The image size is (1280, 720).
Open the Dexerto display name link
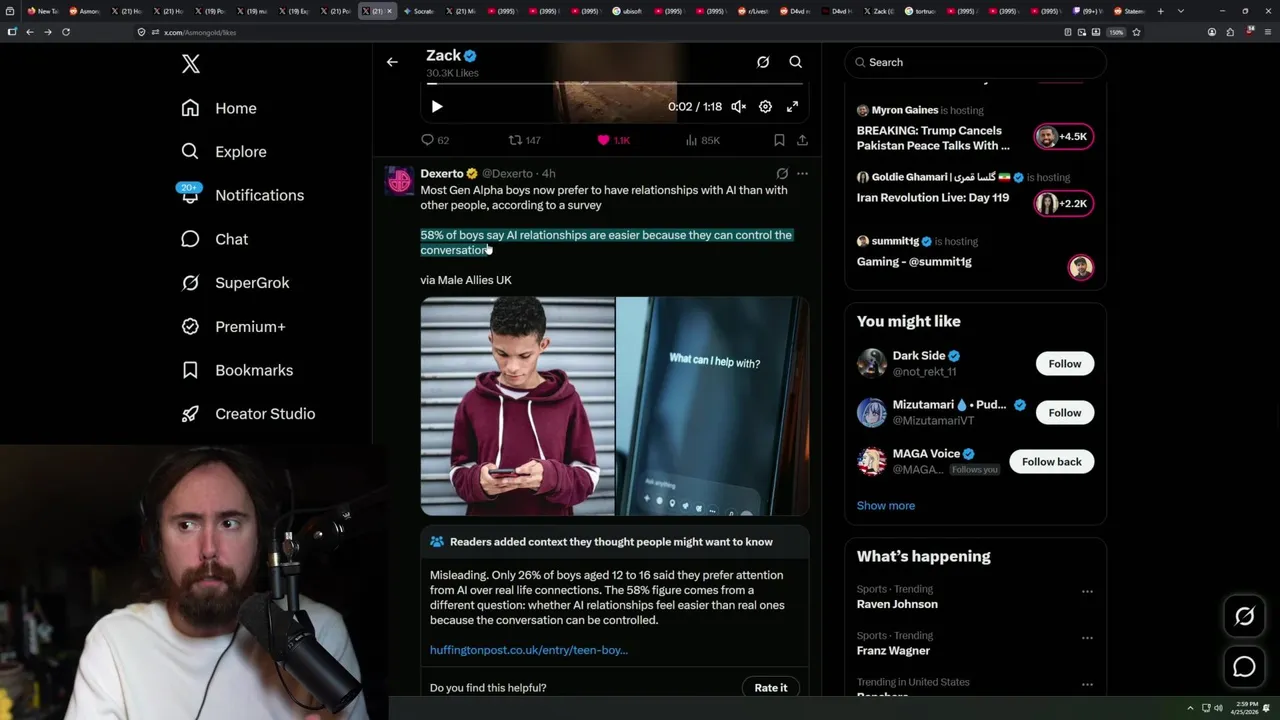click(x=442, y=174)
